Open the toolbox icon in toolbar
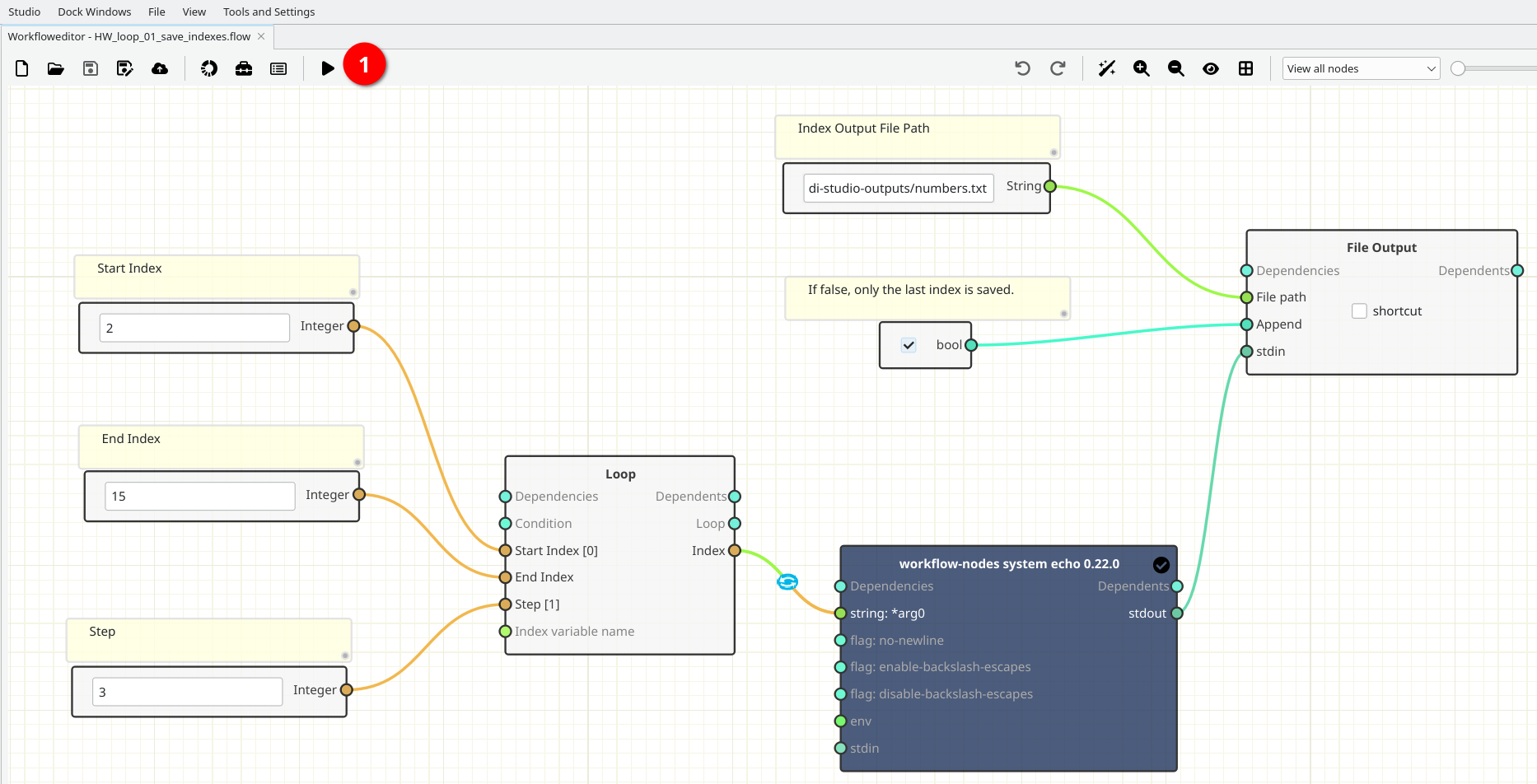Image resolution: width=1537 pixels, height=784 pixels. coord(244,68)
